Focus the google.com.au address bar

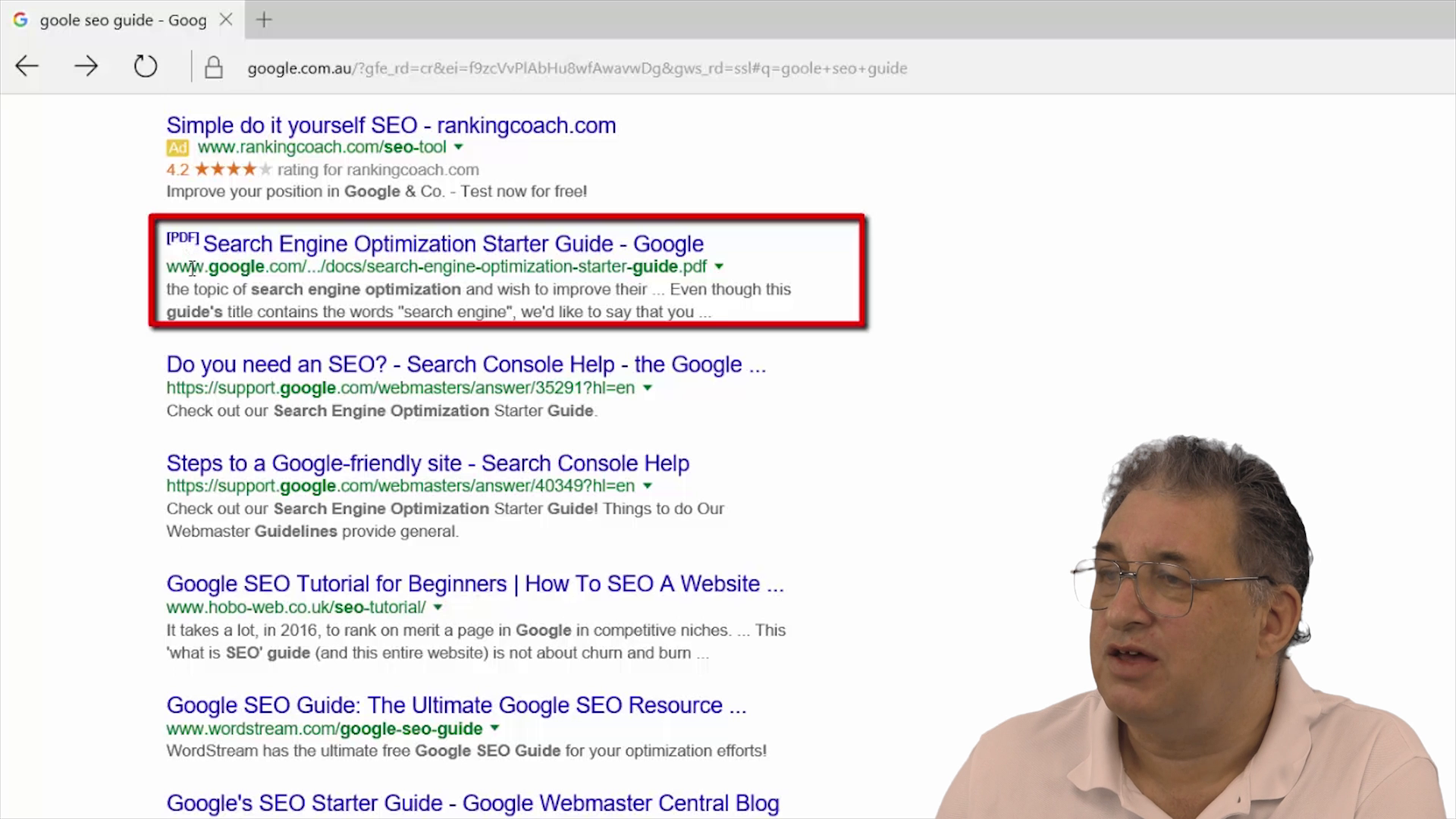point(577,68)
